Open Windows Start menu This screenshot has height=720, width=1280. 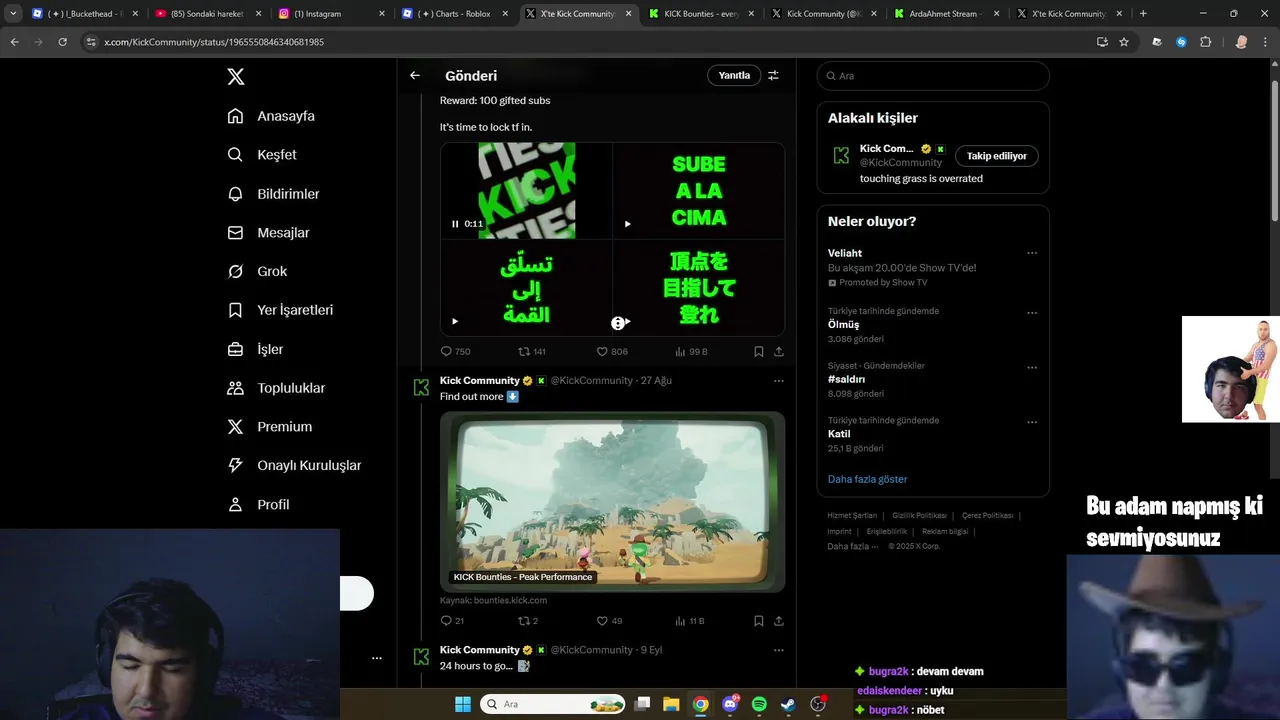click(463, 704)
